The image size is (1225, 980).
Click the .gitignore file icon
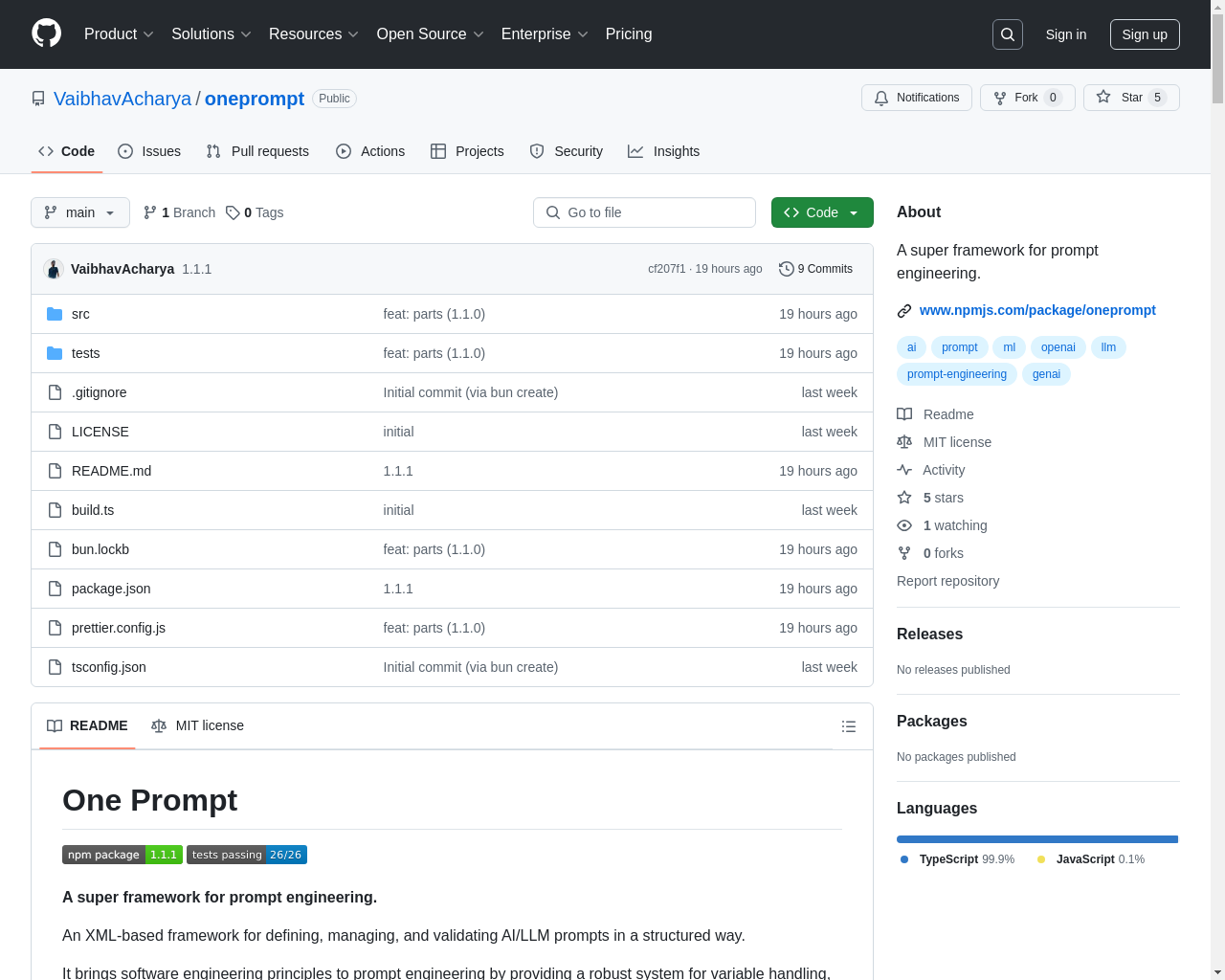click(55, 392)
